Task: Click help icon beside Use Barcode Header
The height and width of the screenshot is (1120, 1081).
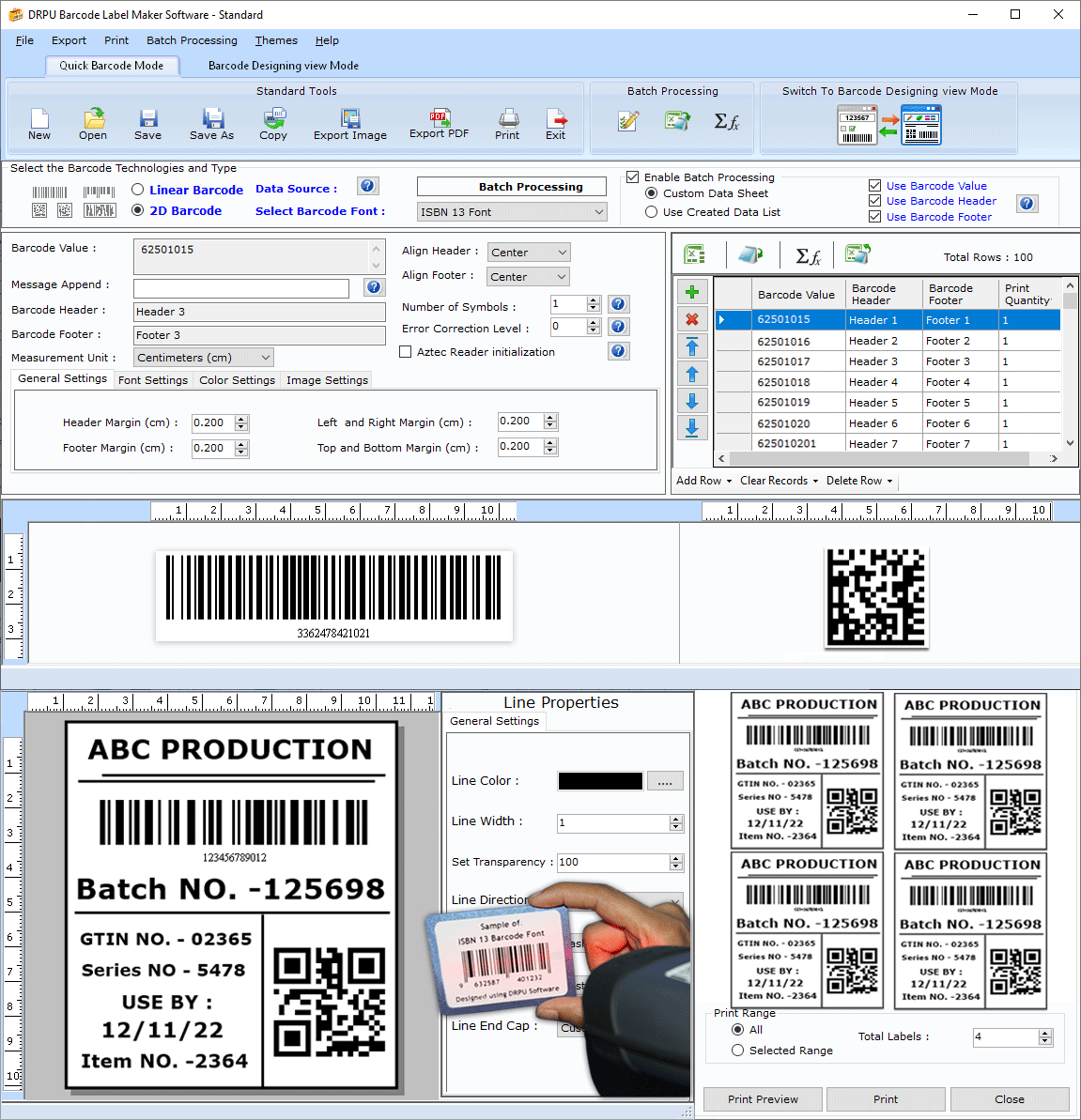Action: pyautogui.click(x=1027, y=204)
